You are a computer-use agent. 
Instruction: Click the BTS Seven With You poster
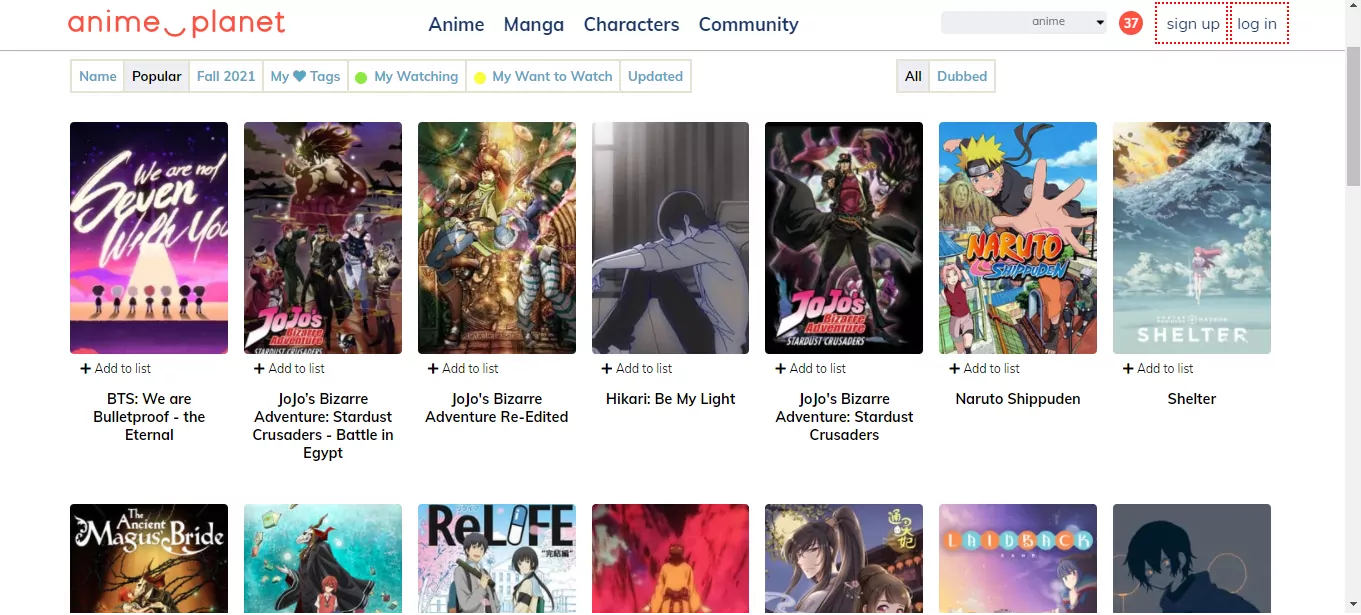149,238
